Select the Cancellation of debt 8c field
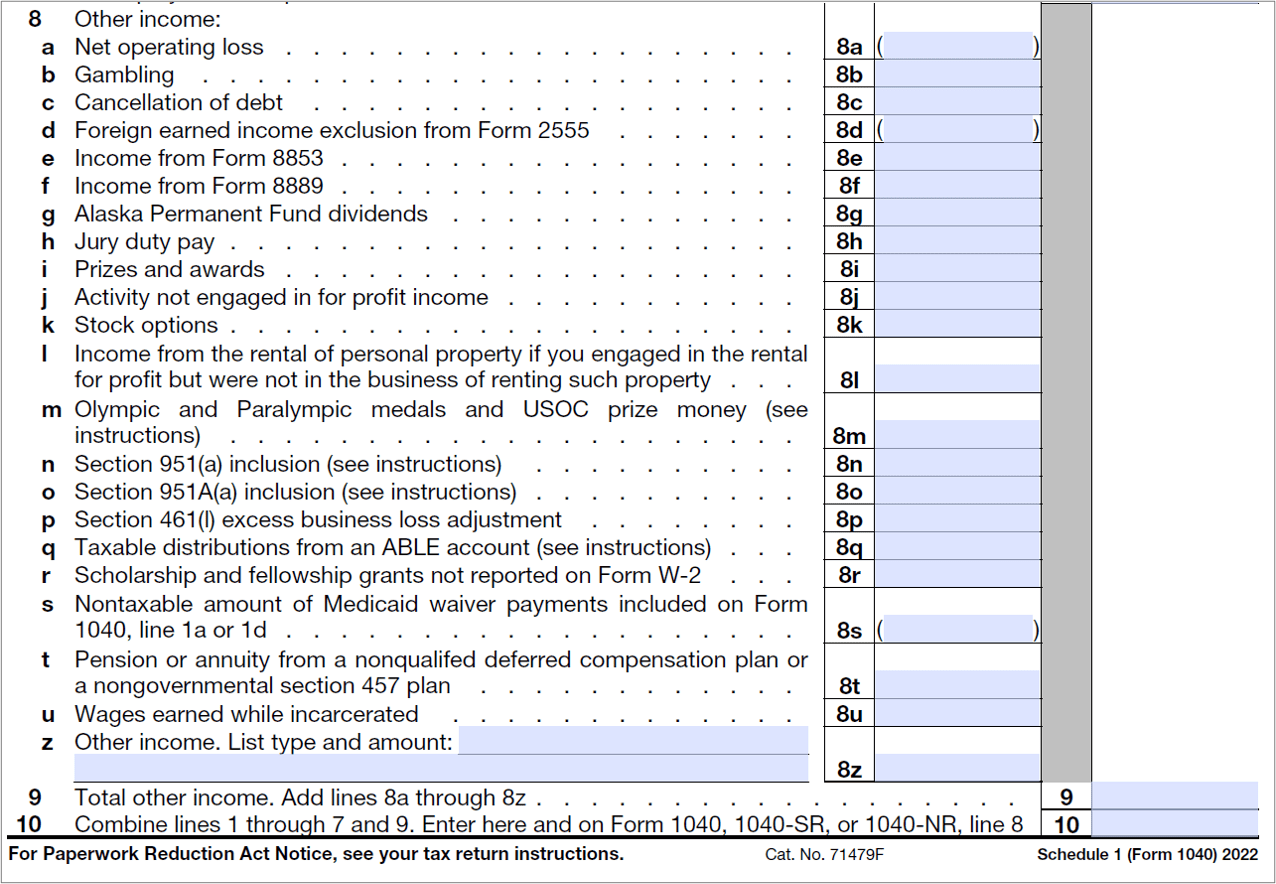Viewport: 1276px width, 884px height. tap(958, 102)
